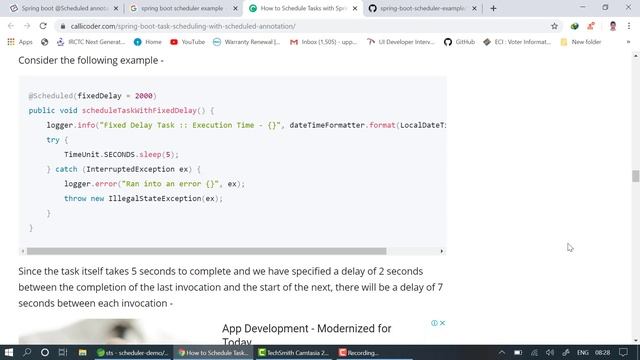Click the code block horizontal scrollbar thumb
Viewport: 640px width, 360px height.
coord(207,251)
